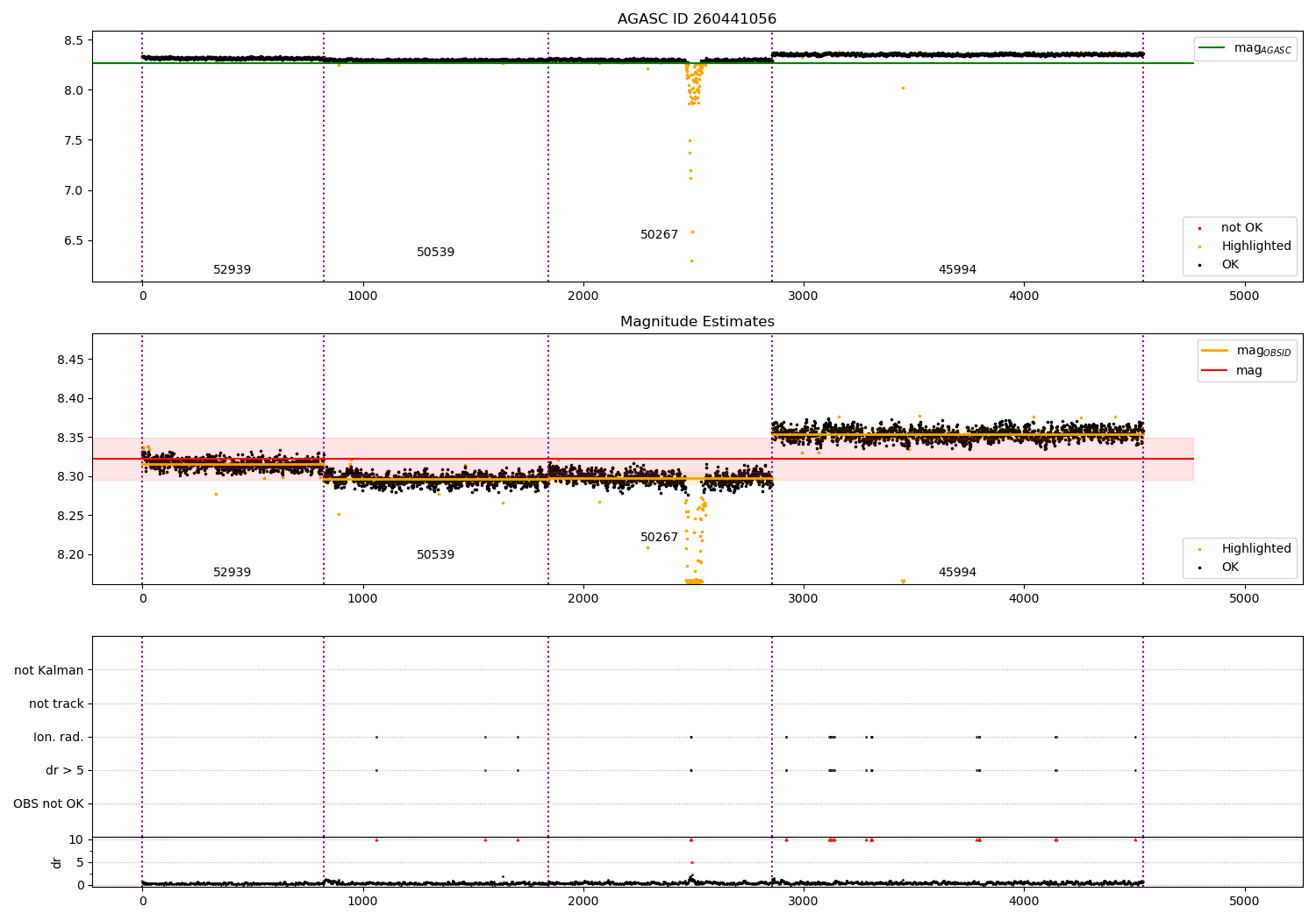The height and width of the screenshot is (921, 1316).
Task: Click obsid label 50267 in Magnitude Estimates plot
Action: point(659,538)
